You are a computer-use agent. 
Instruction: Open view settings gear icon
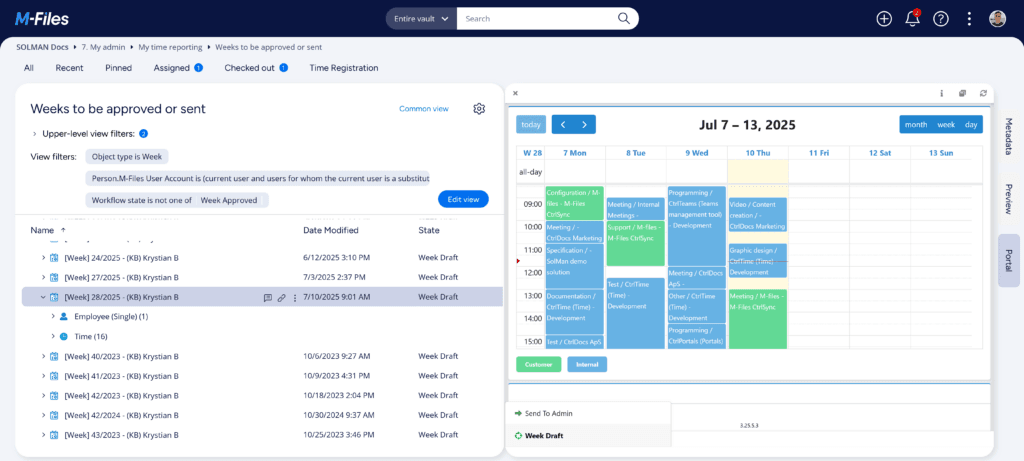point(479,109)
